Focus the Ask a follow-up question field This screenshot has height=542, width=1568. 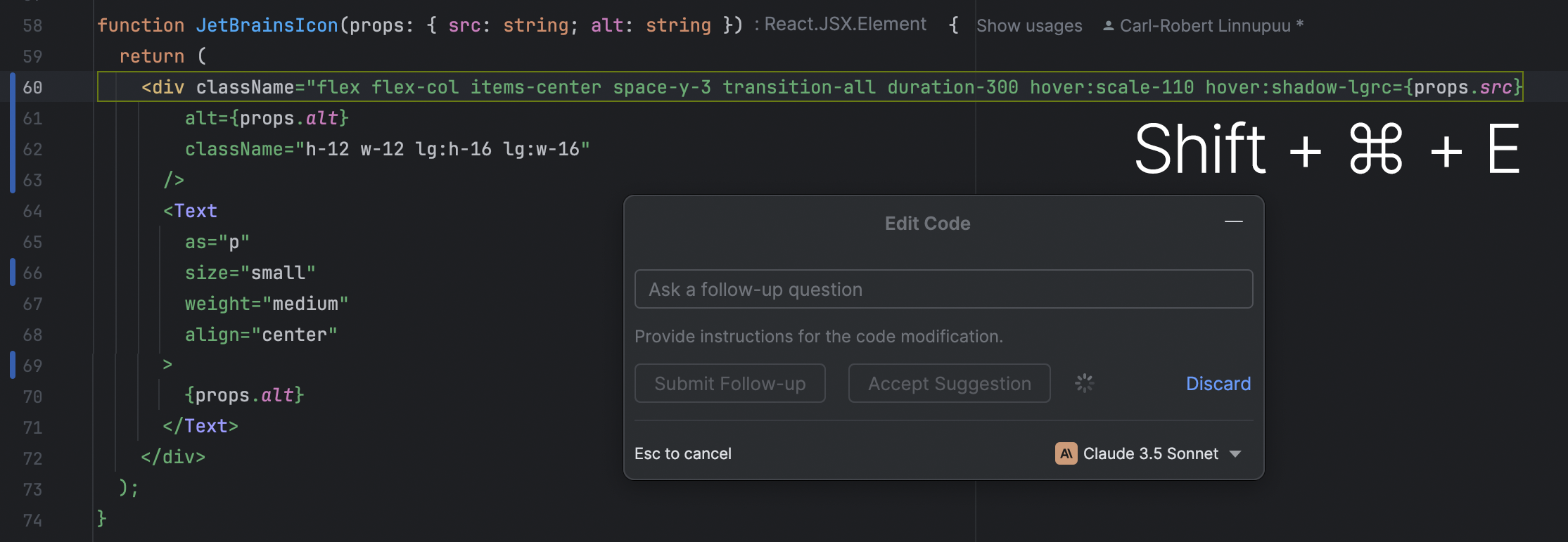pos(943,290)
